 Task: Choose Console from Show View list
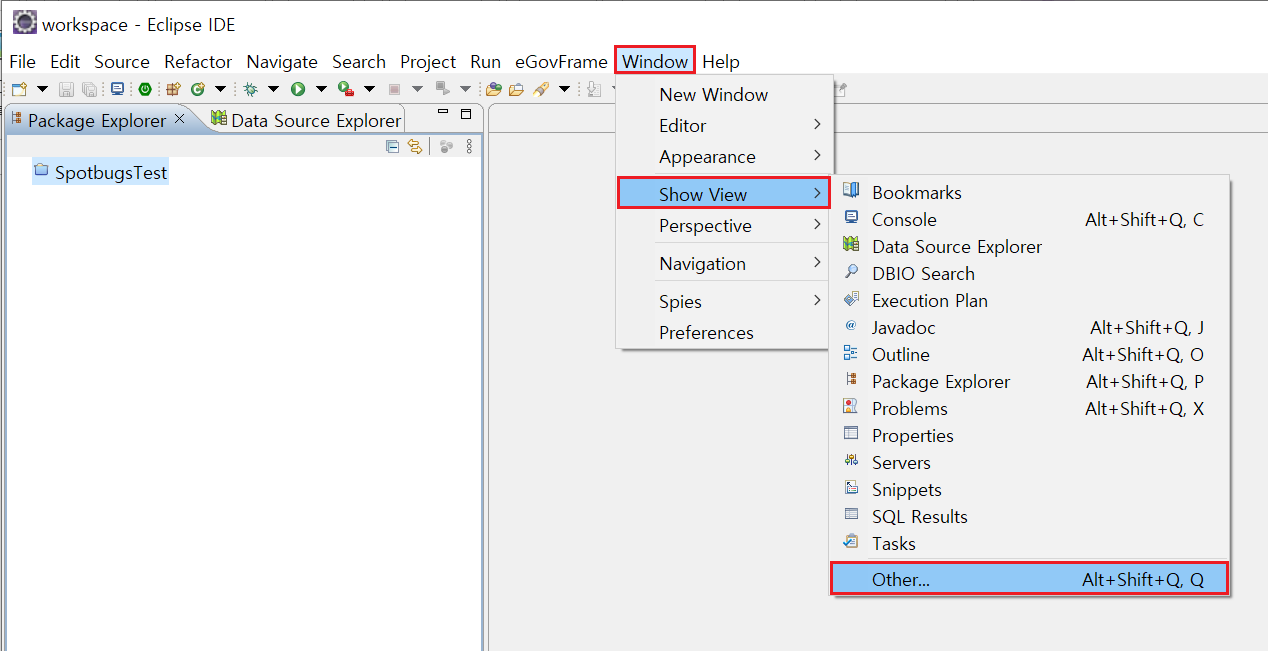(904, 220)
